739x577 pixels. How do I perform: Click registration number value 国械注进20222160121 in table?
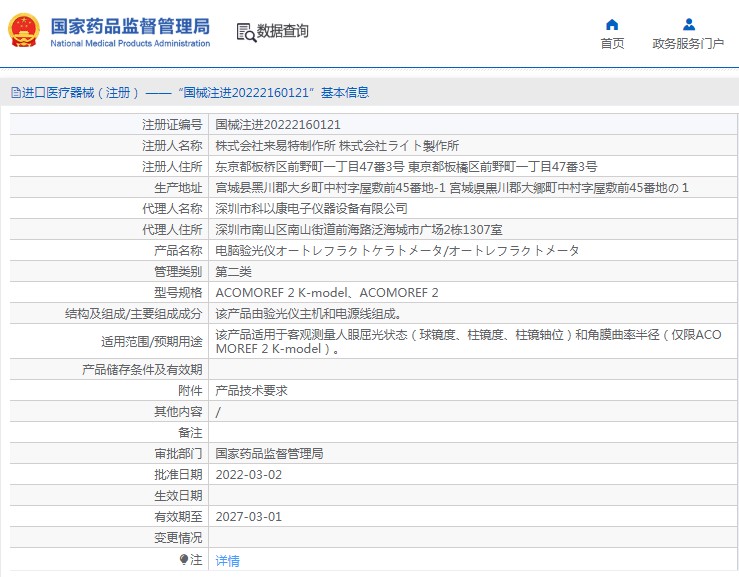coord(278,125)
